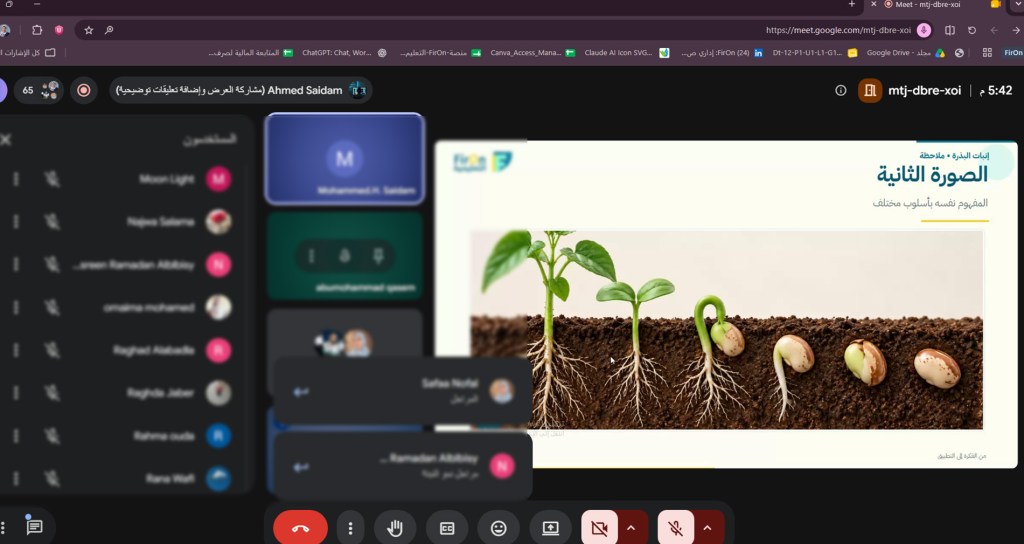Image resolution: width=1024 pixels, height=544 pixels.
Task: Click the muted mic icon for Rana Wafi
Action: 52,479
